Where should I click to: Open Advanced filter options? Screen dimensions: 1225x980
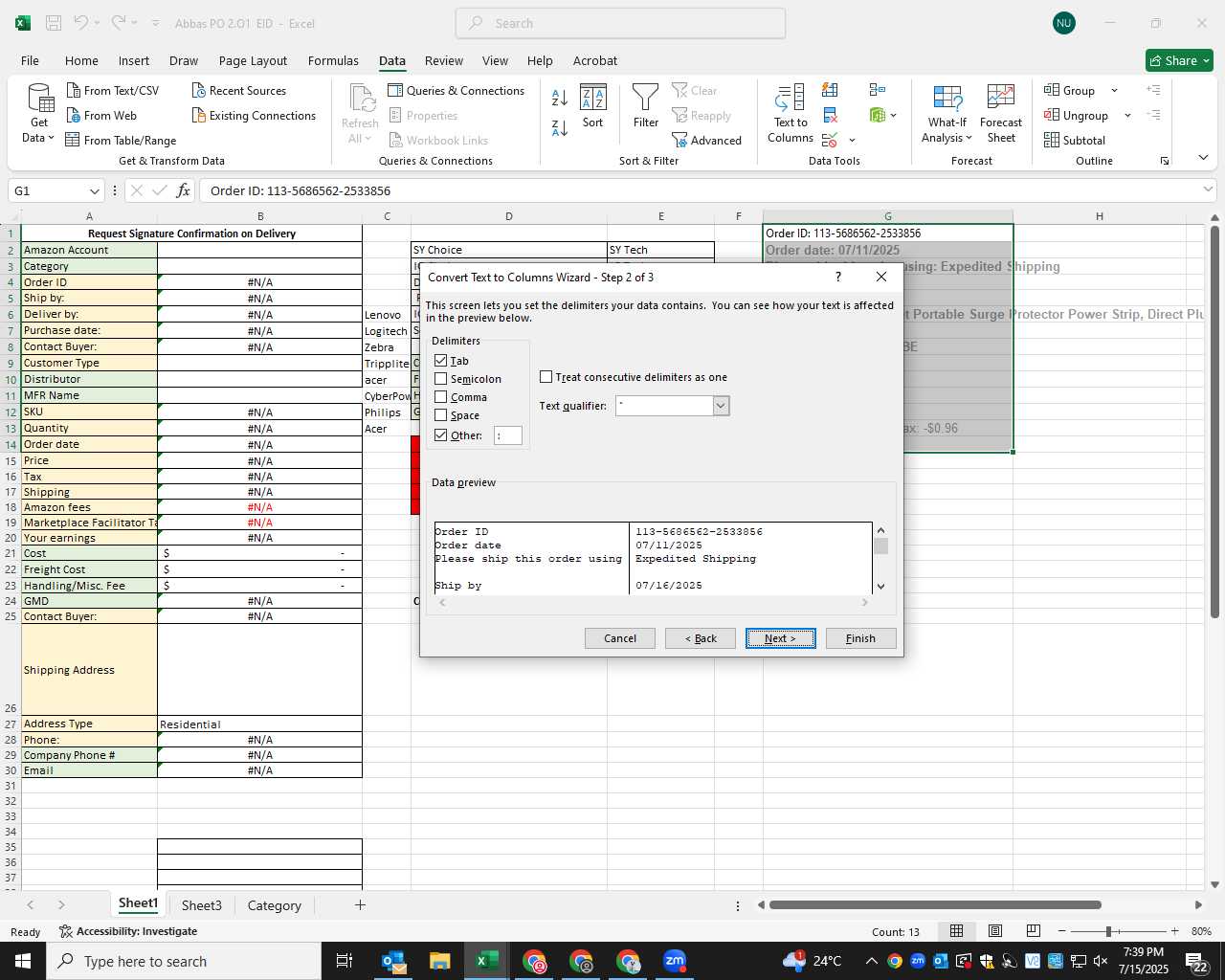(706, 140)
